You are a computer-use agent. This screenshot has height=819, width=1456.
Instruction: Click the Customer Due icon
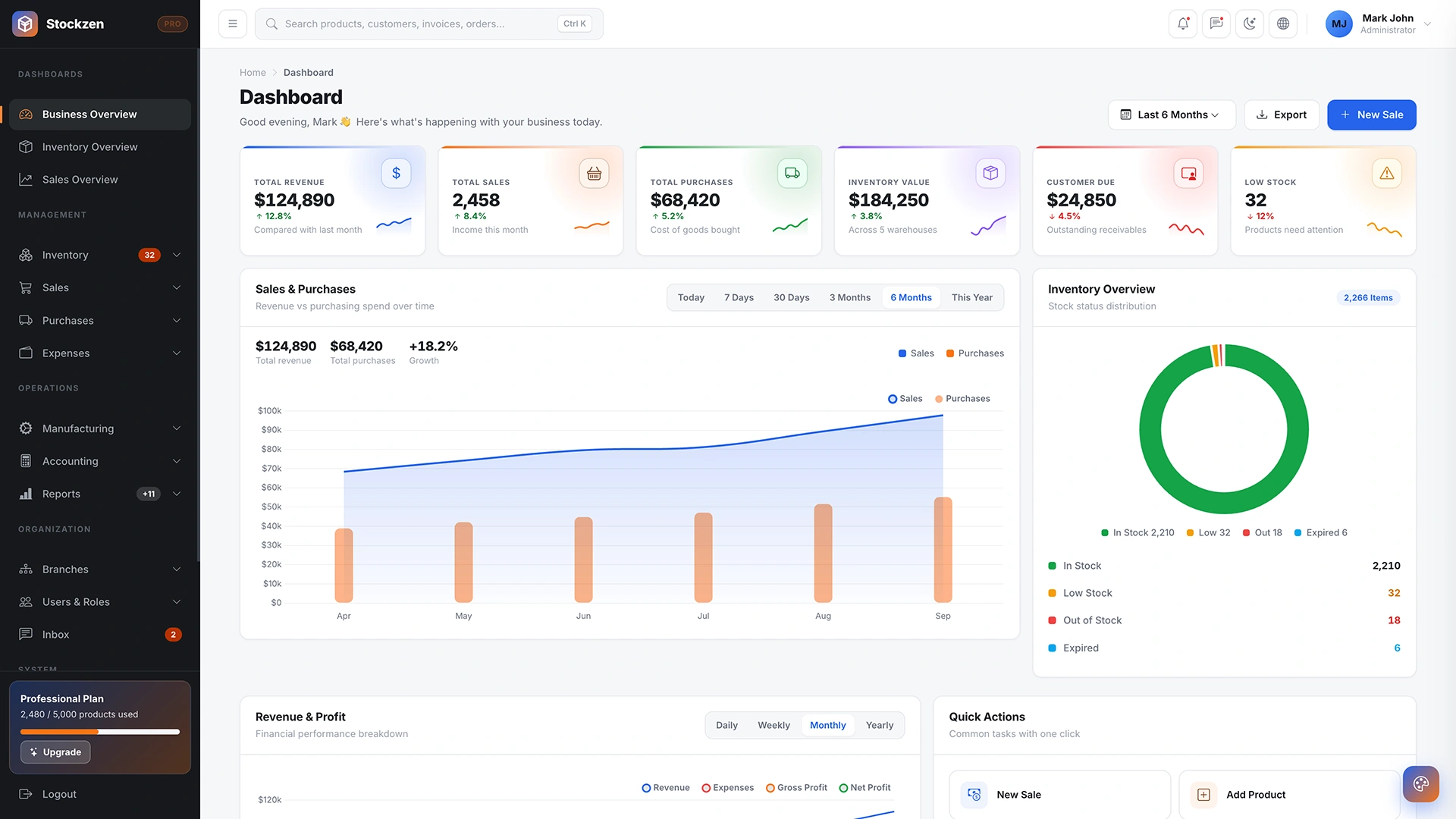click(x=1188, y=173)
